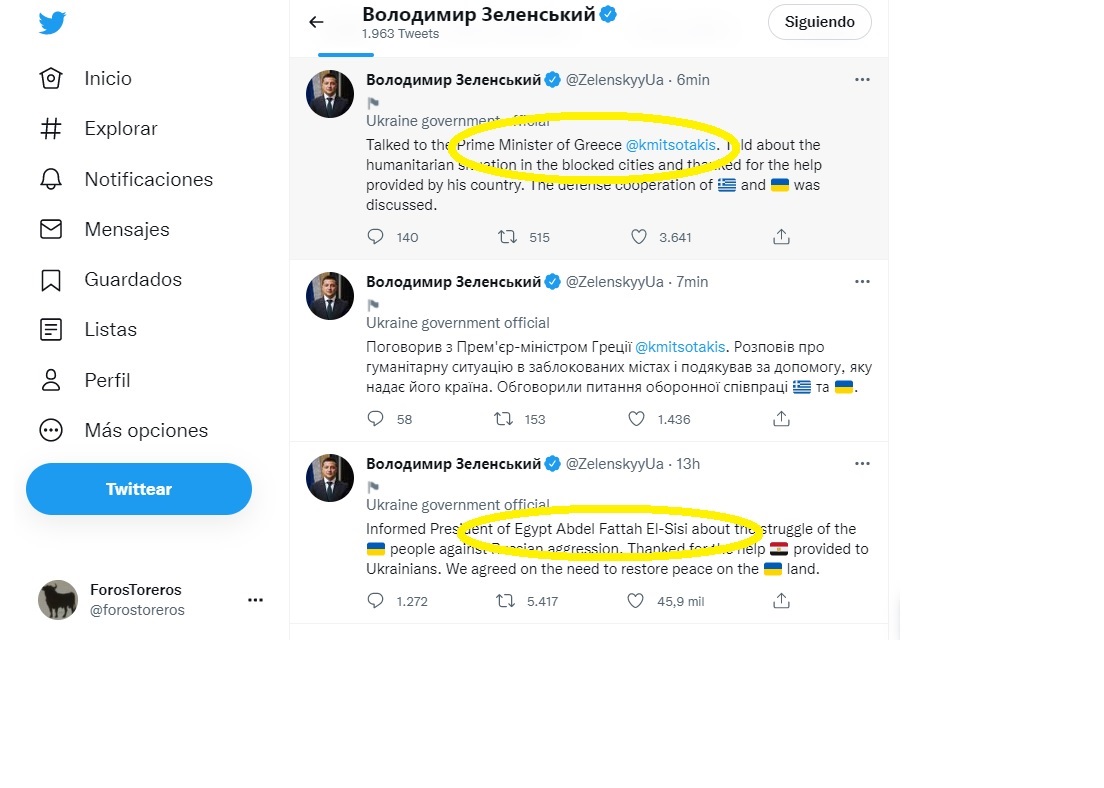Open the three-dot menu on 13h tweet
Image resolution: width=1104 pixels, height=788 pixels.
tap(862, 464)
